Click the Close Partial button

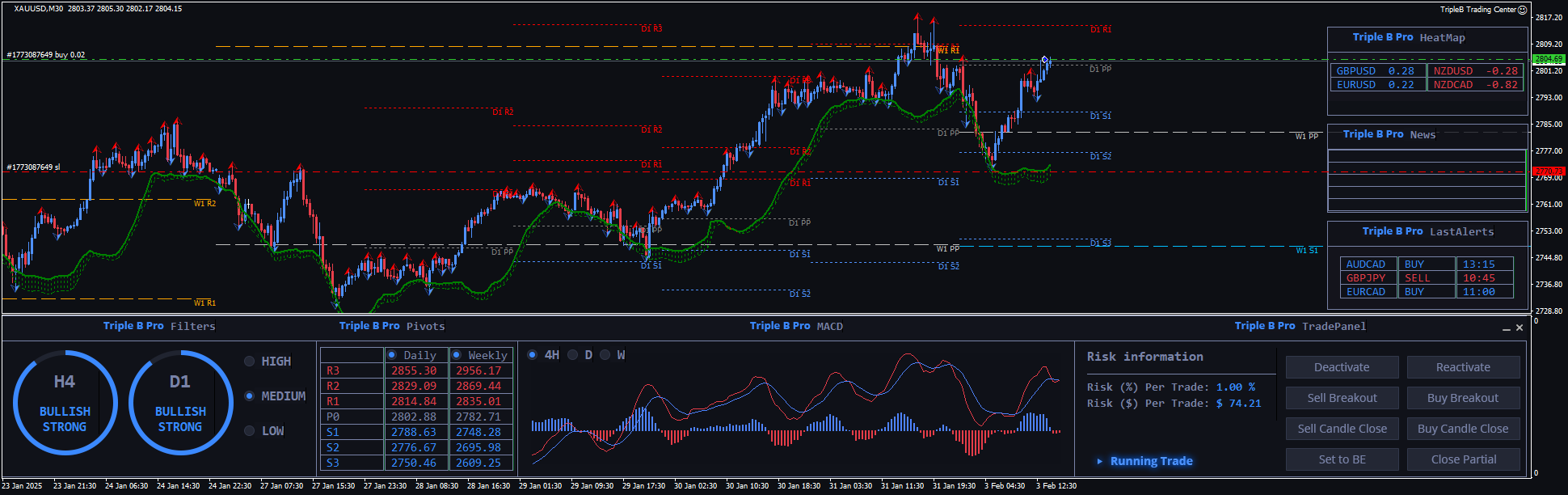click(1463, 459)
